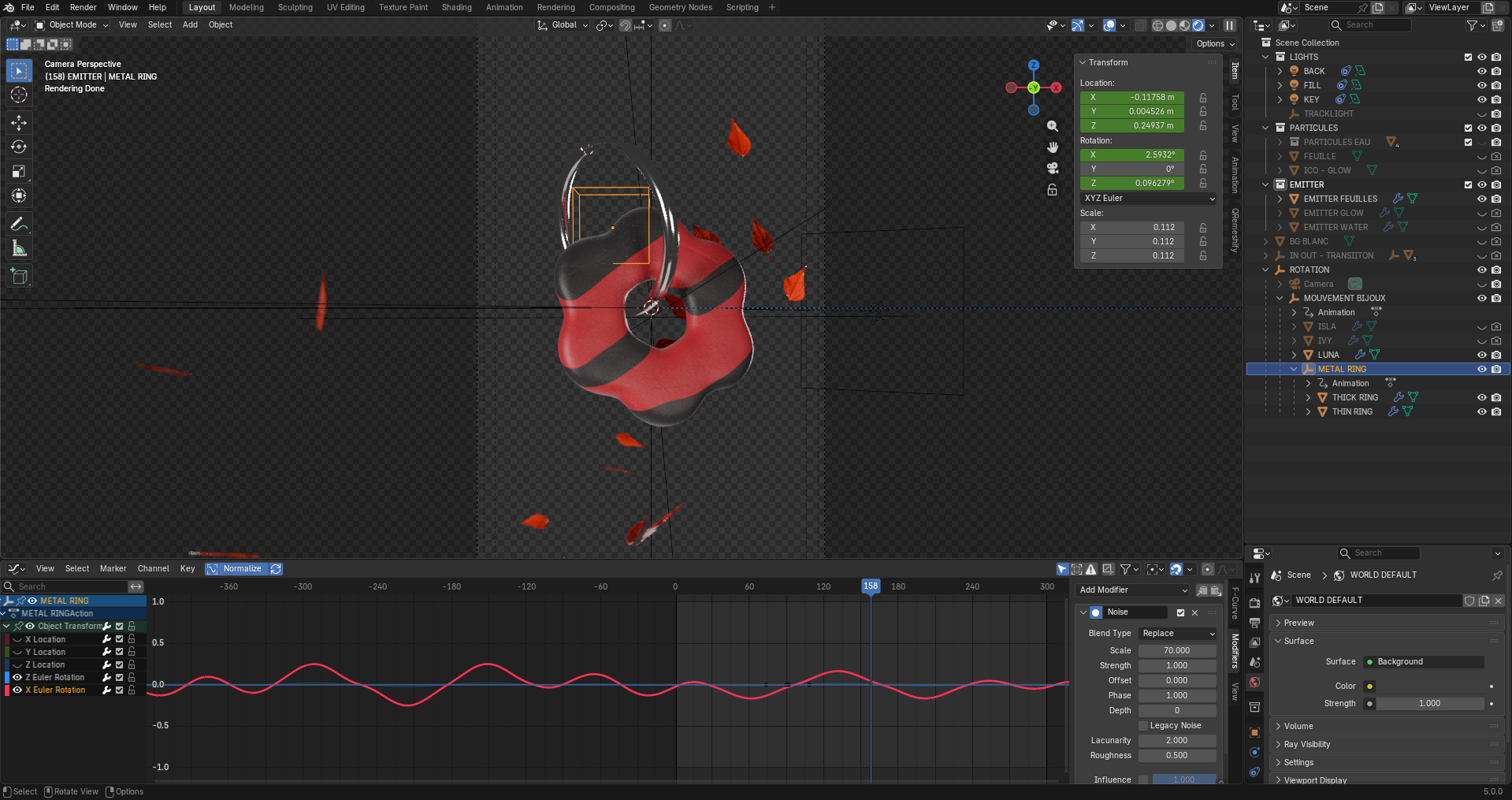Image resolution: width=1512 pixels, height=800 pixels.
Task: Click the Normalize button in graph editor
Action: tap(242, 569)
